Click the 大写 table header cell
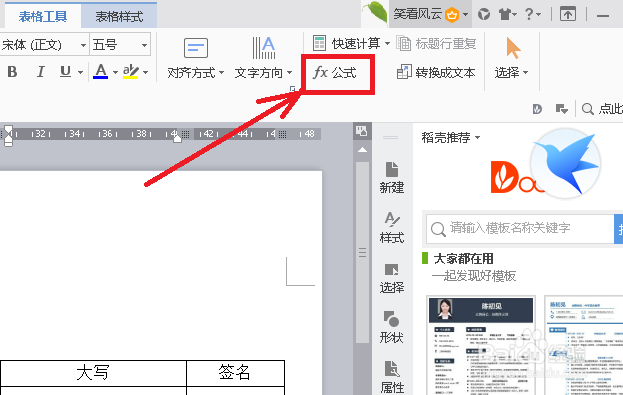The width and height of the screenshot is (623, 395). (x=93, y=373)
